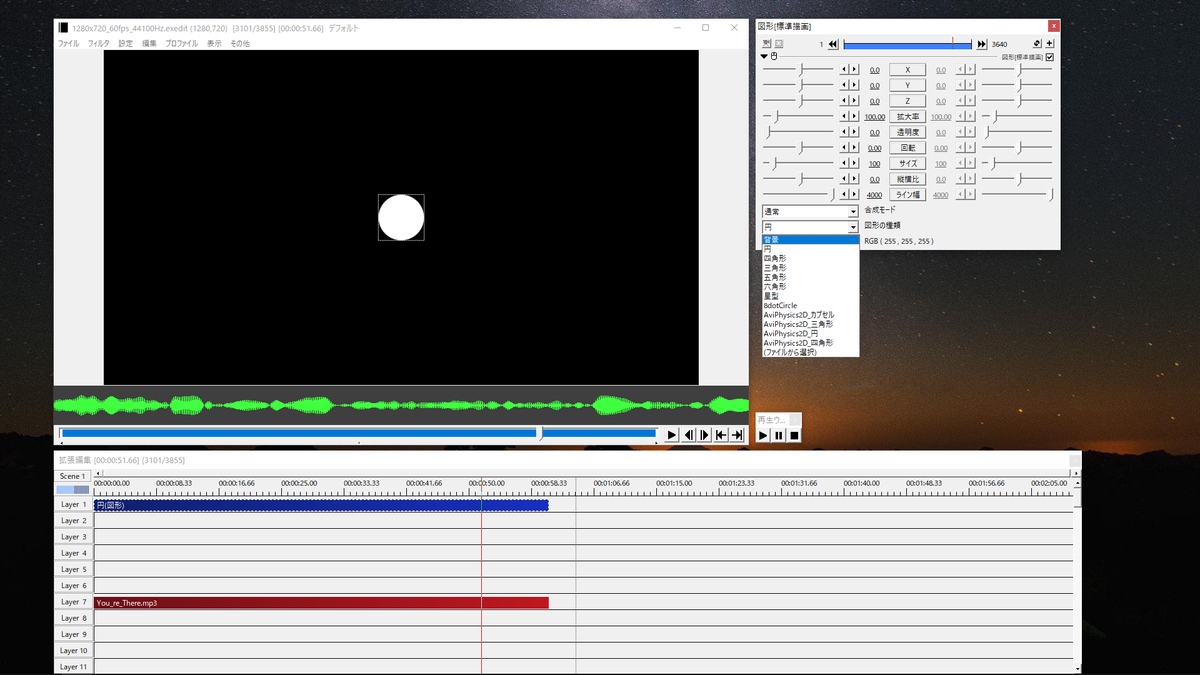This screenshot has width=1200, height=675.
Task: Click the reset icon beside the plus button
Action: [x=1037, y=44]
